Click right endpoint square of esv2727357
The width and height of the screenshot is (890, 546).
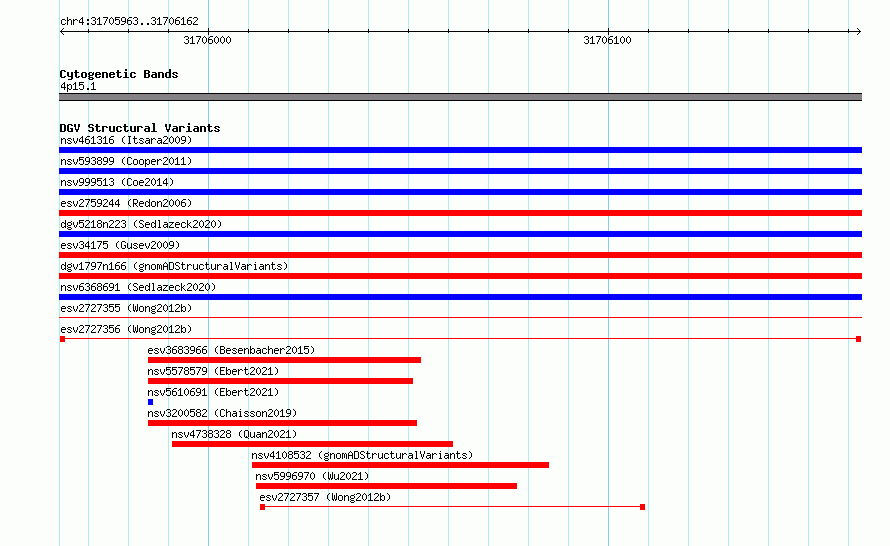(643, 507)
